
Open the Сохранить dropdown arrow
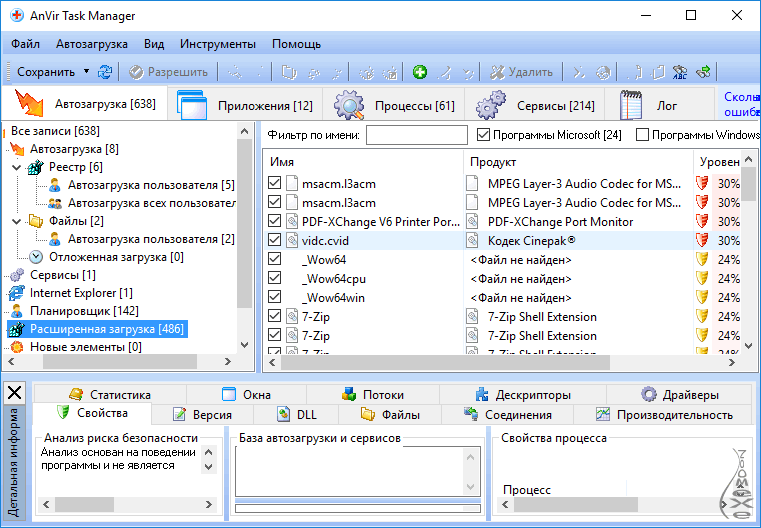click(86, 71)
